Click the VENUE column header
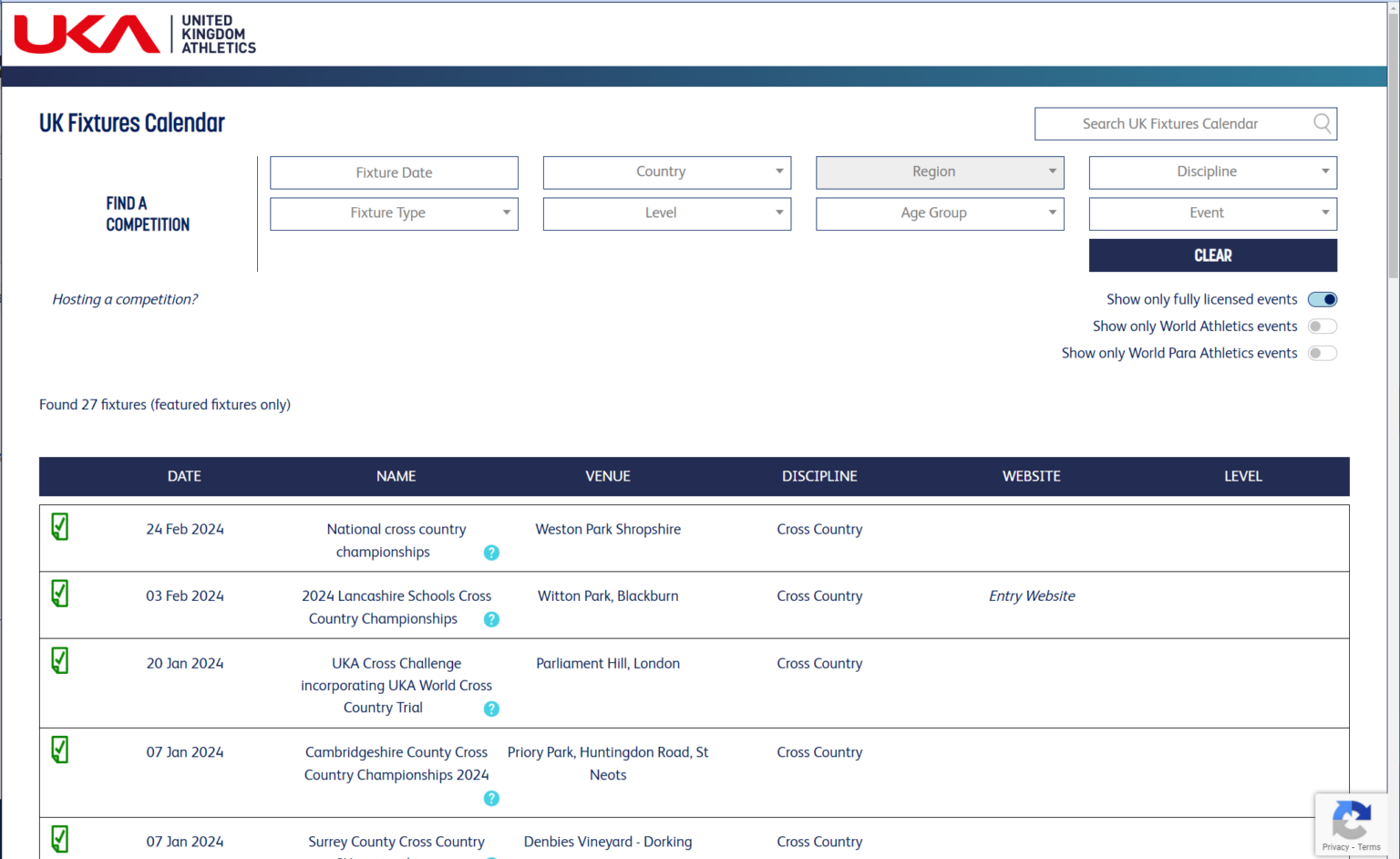Screen dimensions: 1400x859 [607, 476]
